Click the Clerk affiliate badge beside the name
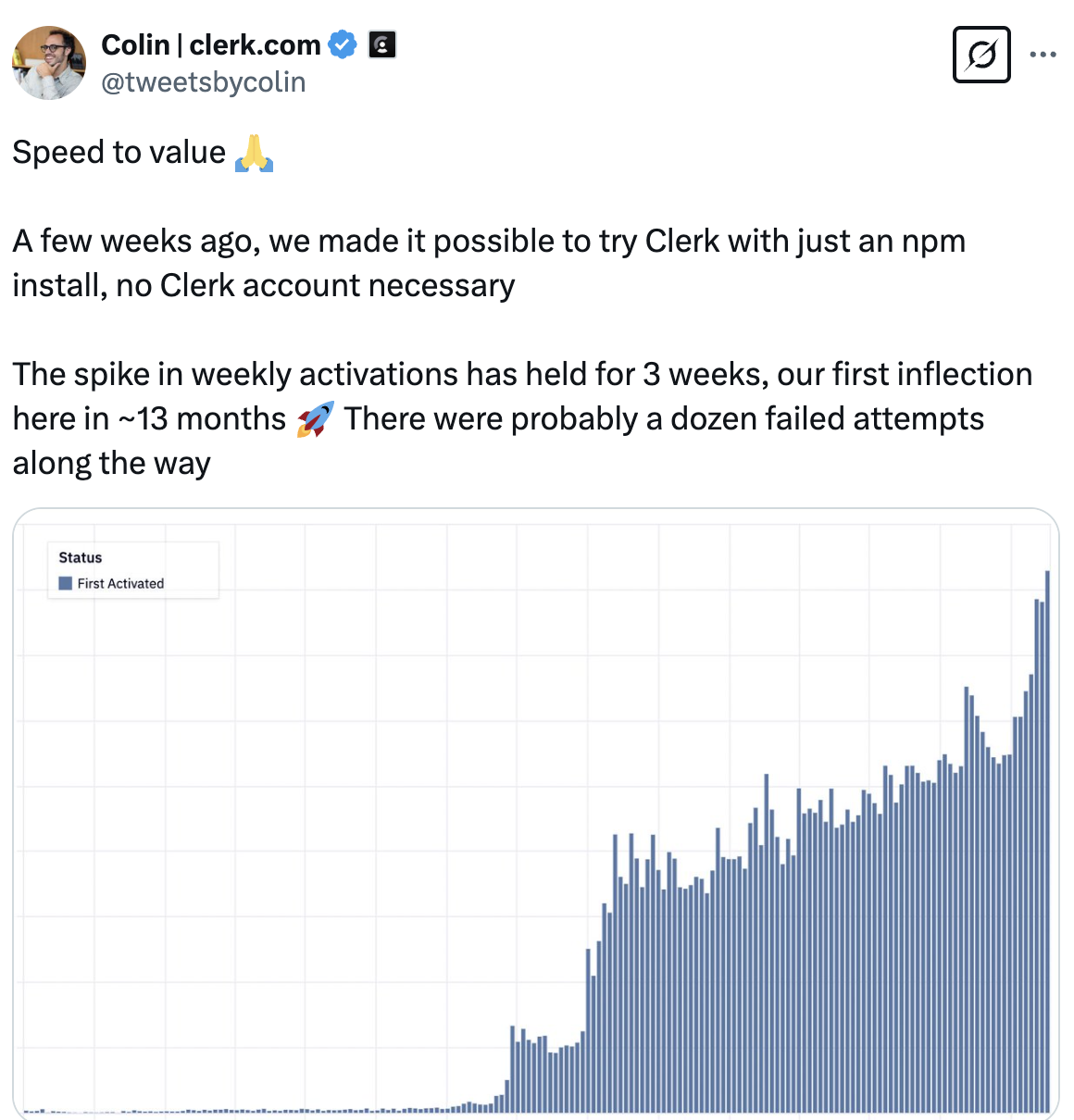The image size is (1074, 1120). [x=382, y=44]
